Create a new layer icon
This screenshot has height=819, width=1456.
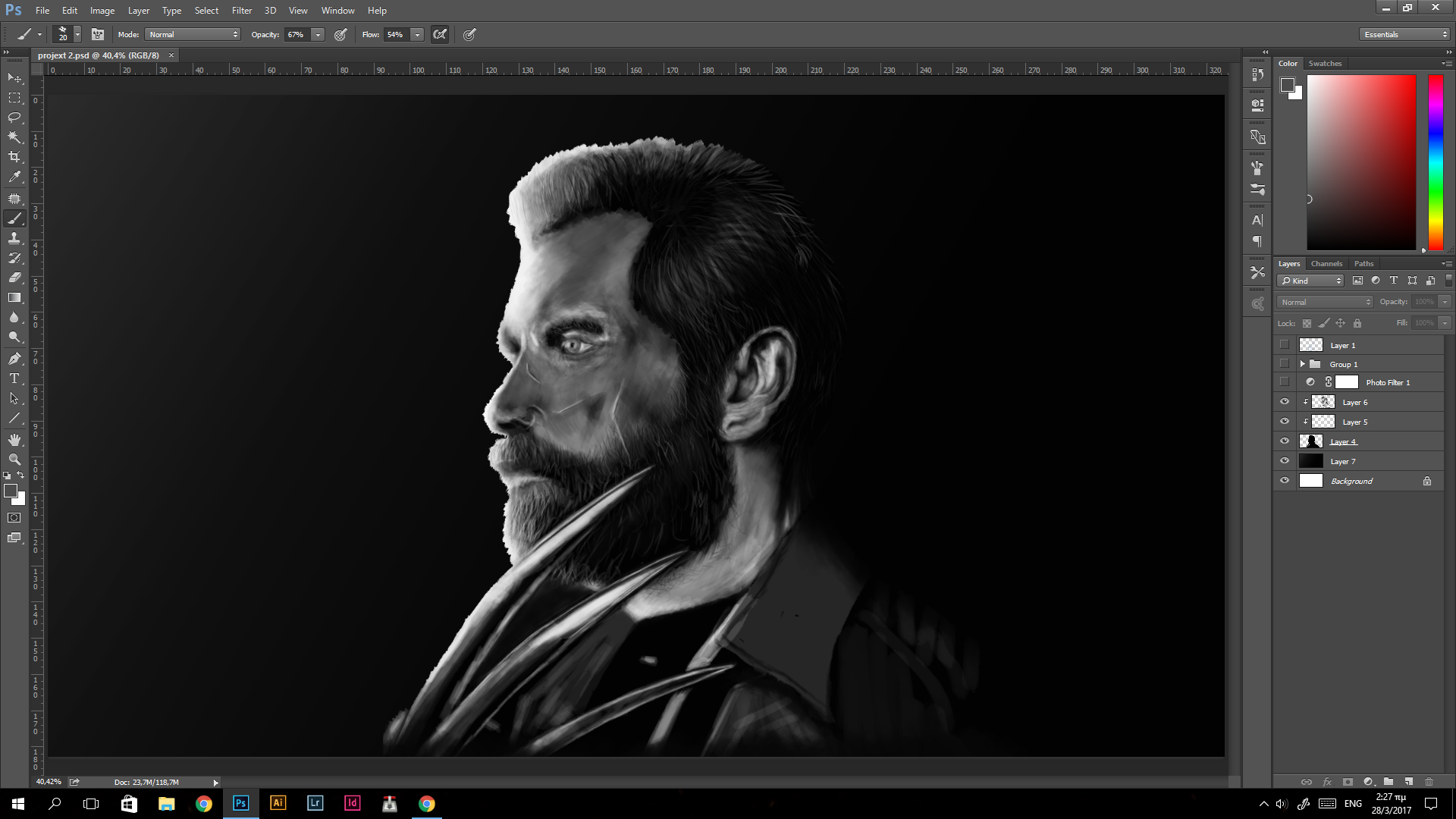click(1408, 782)
